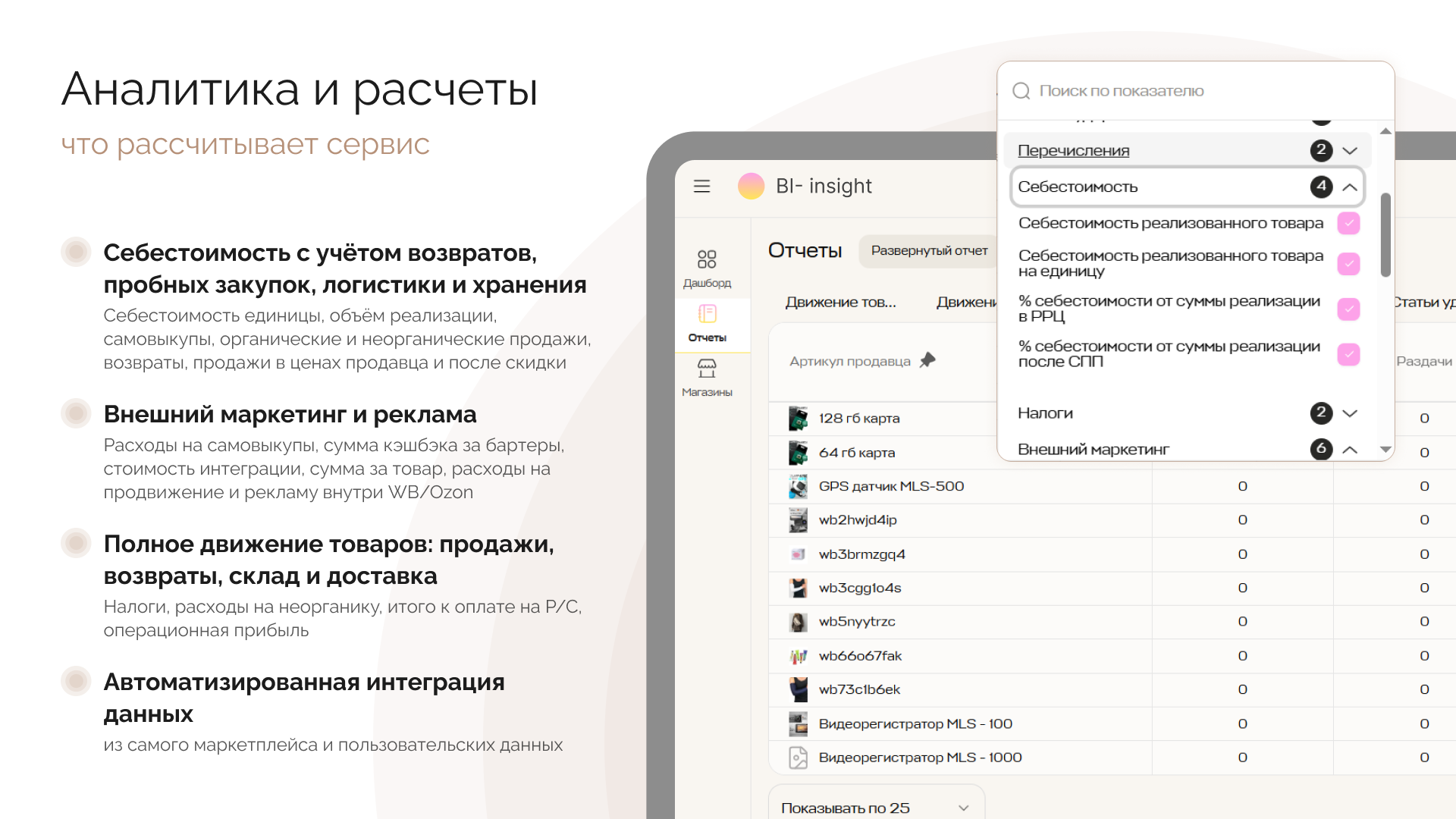
Task: Click the search magnifier icon
Action: pyautogui.click(x=1021, y=91)
